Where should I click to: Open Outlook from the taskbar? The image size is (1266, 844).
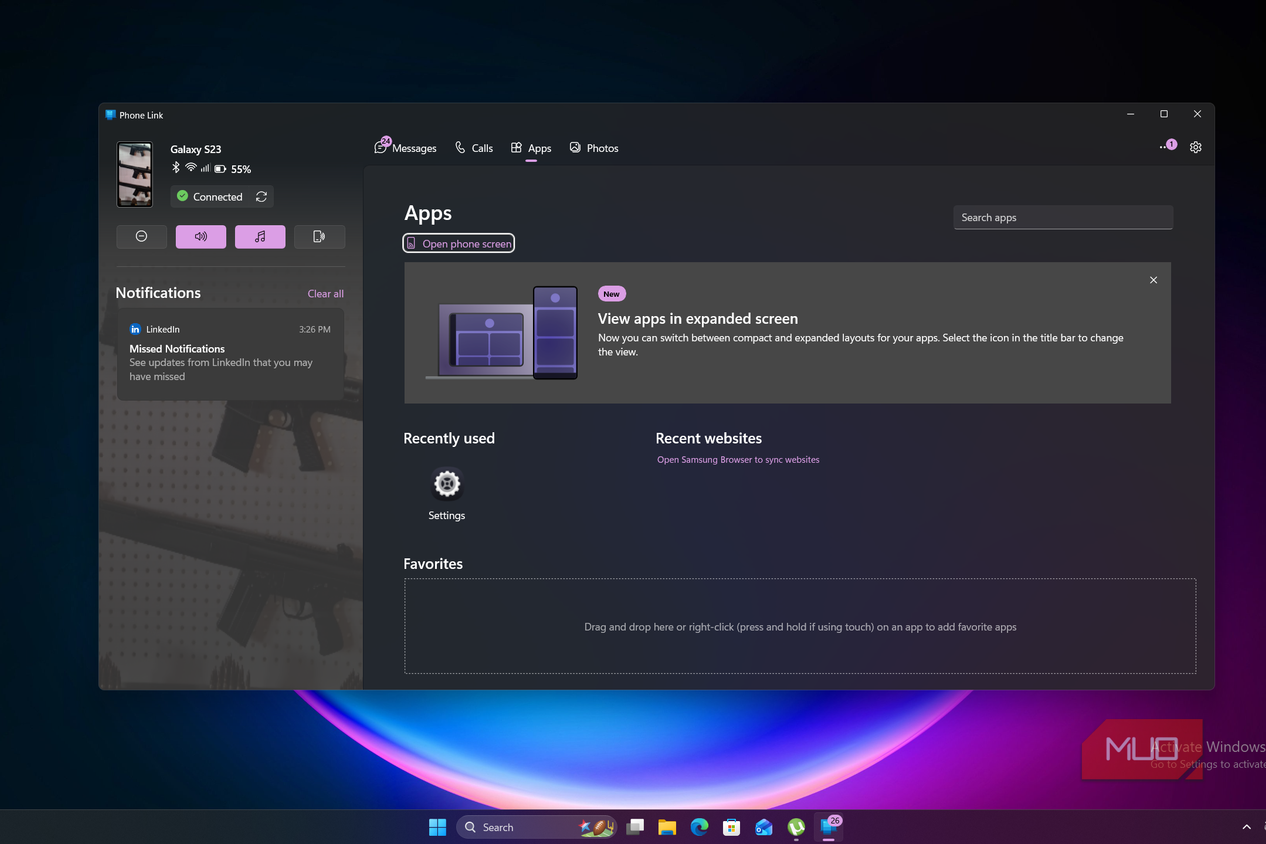pyautogui.click(x=764, y=827)
